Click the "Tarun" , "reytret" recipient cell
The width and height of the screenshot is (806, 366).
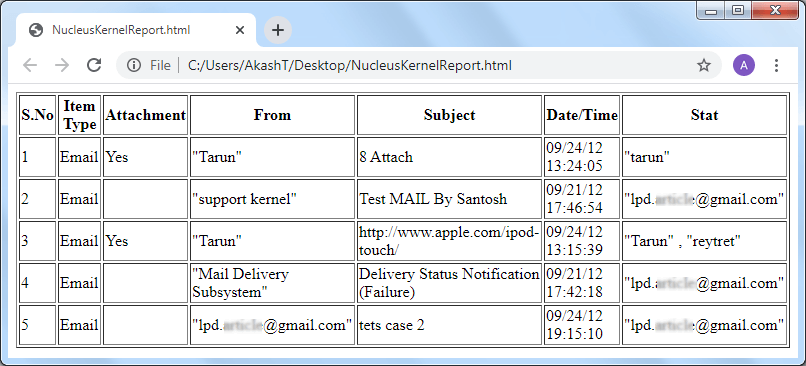pos(704,241)
